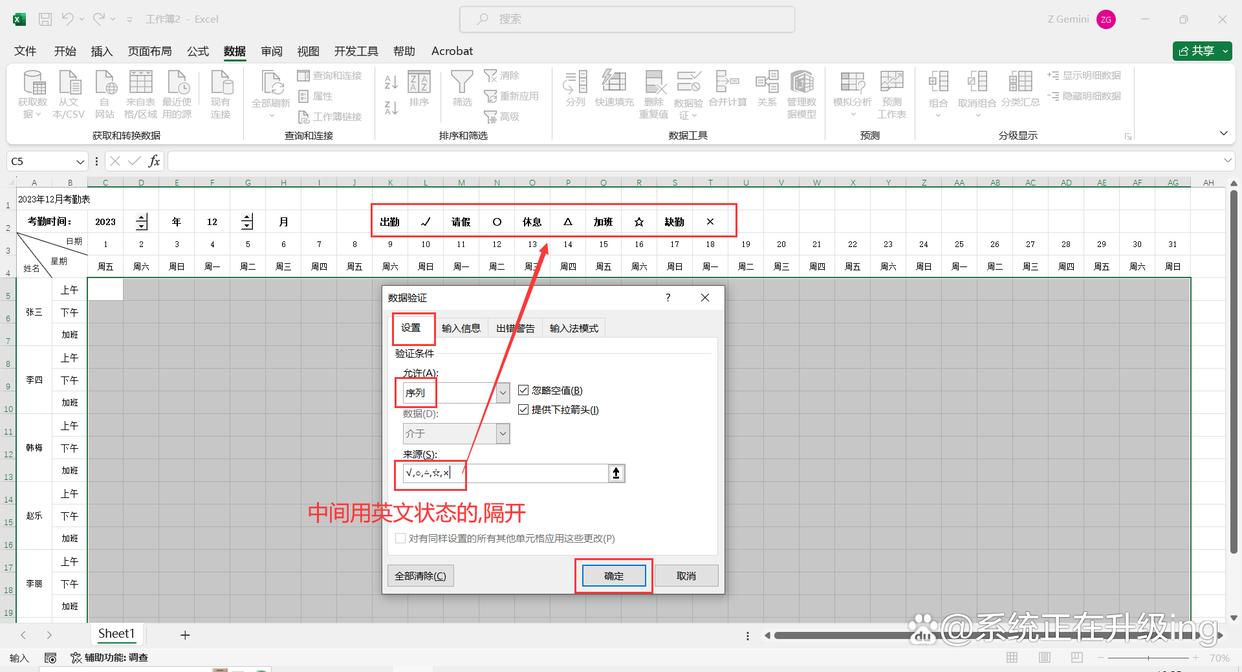The width and height of the screenshot is (1242, 672).
Task: Switch to 输入法模式 dialog tab
Action: (574, 328)
